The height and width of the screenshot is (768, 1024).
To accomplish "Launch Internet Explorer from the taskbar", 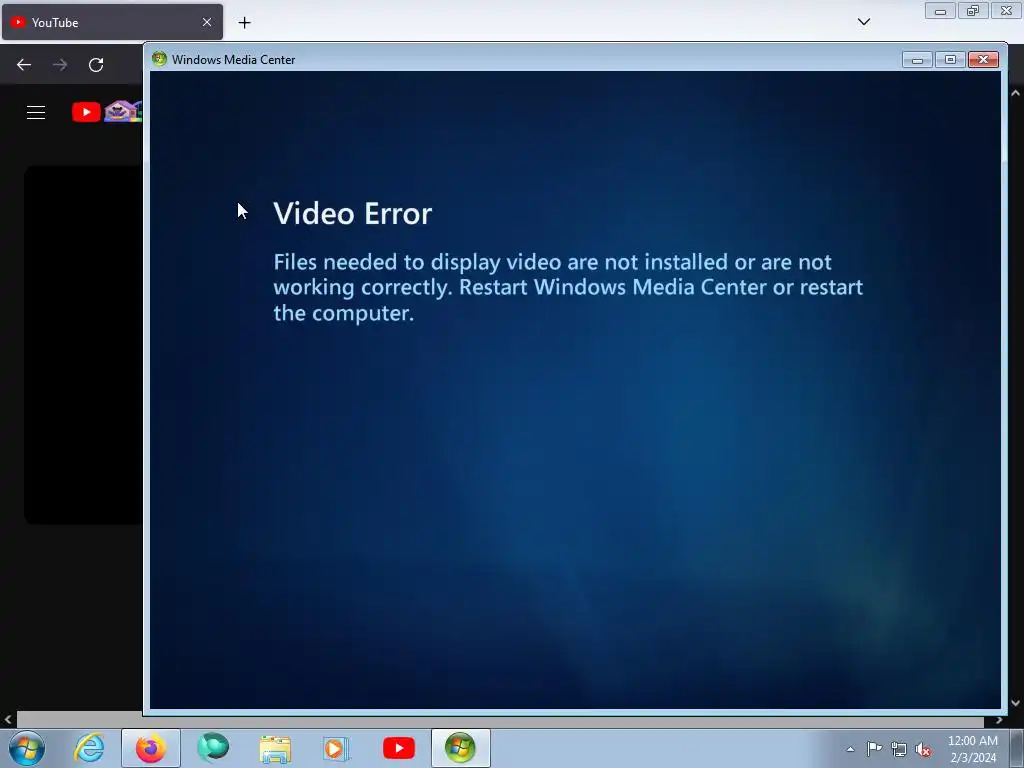I will point(89,748).
